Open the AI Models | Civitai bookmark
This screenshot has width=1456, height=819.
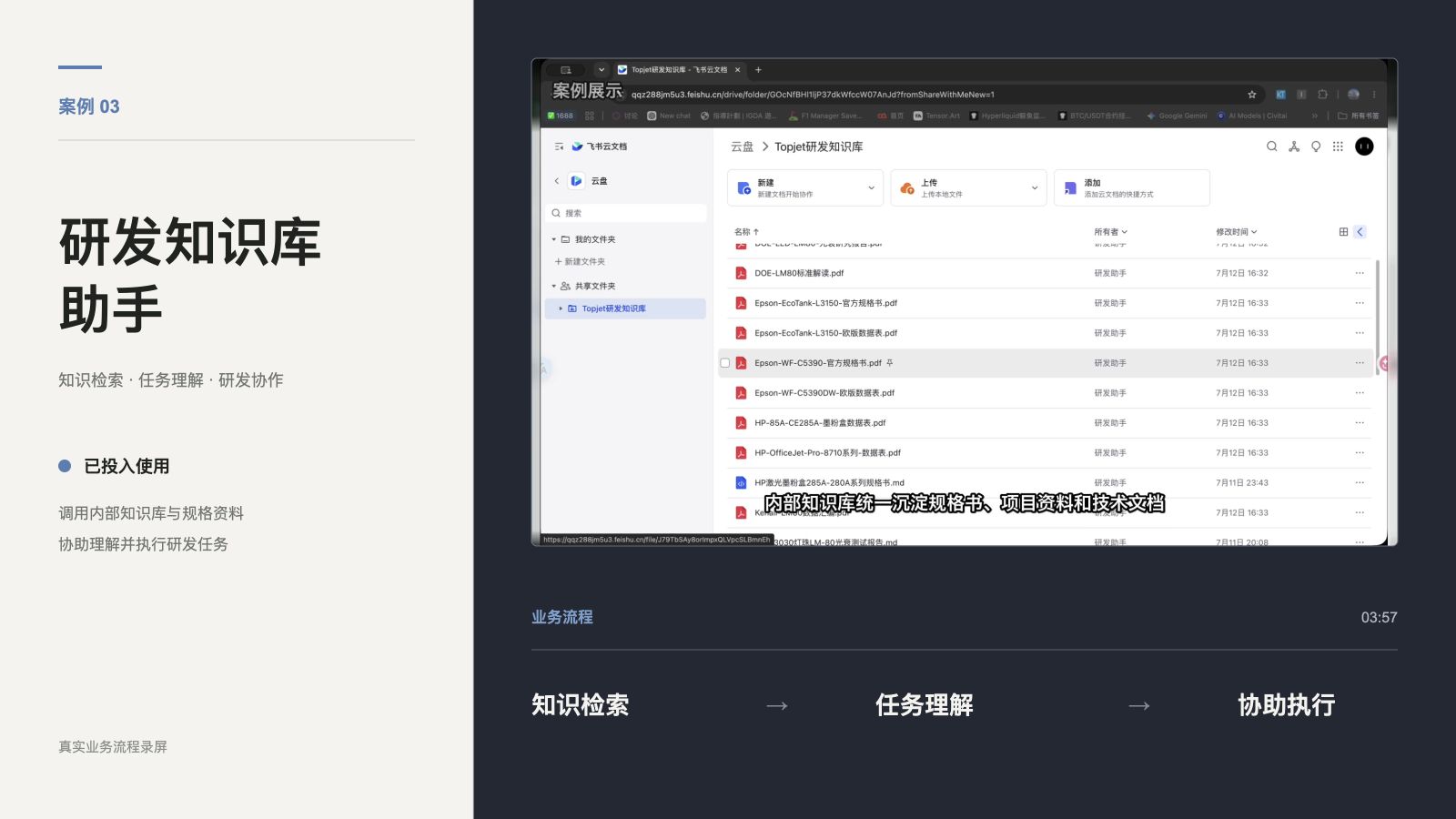1252,116
